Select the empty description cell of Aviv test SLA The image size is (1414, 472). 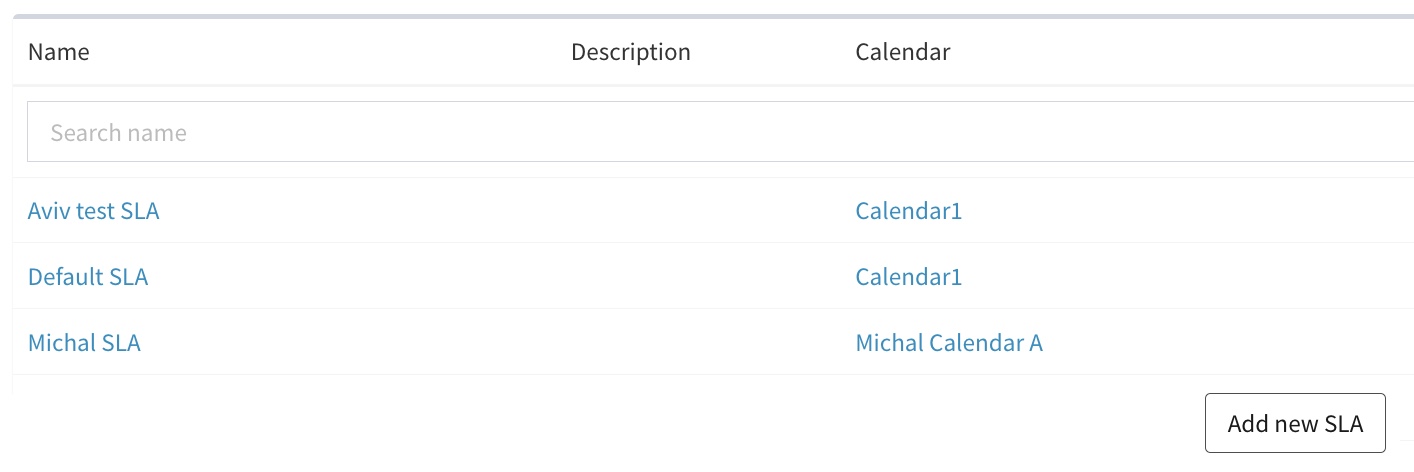pyautogui.click(x=698, y=211)
